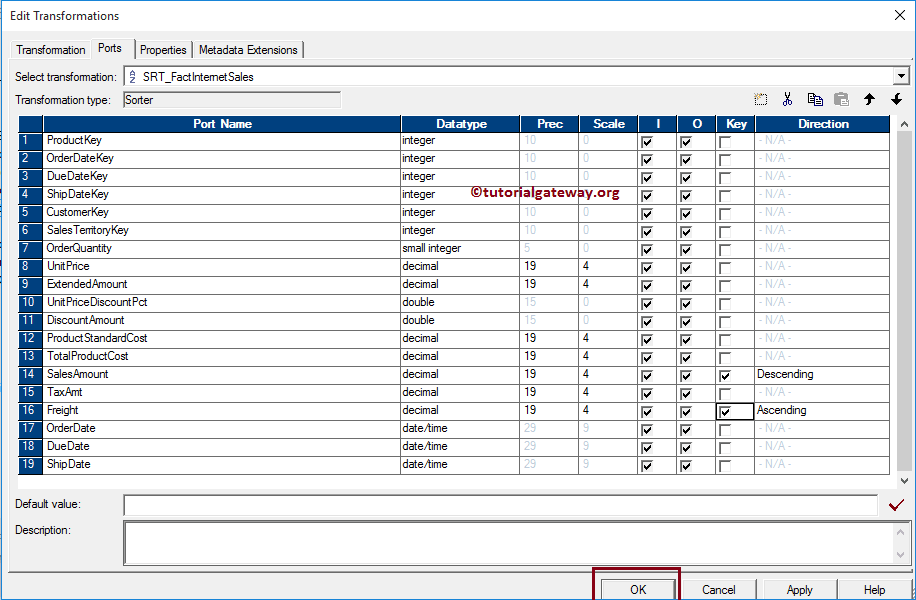This screenshot has width=916, height=600.
Task: Select the Ports tab
Action: click(110, 48)
